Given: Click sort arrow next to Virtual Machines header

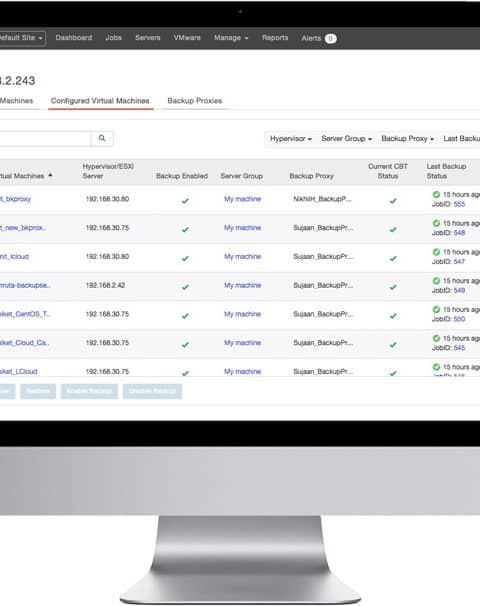Looking at the screenshot, I should pyautogui.click(x=50, y=175).
